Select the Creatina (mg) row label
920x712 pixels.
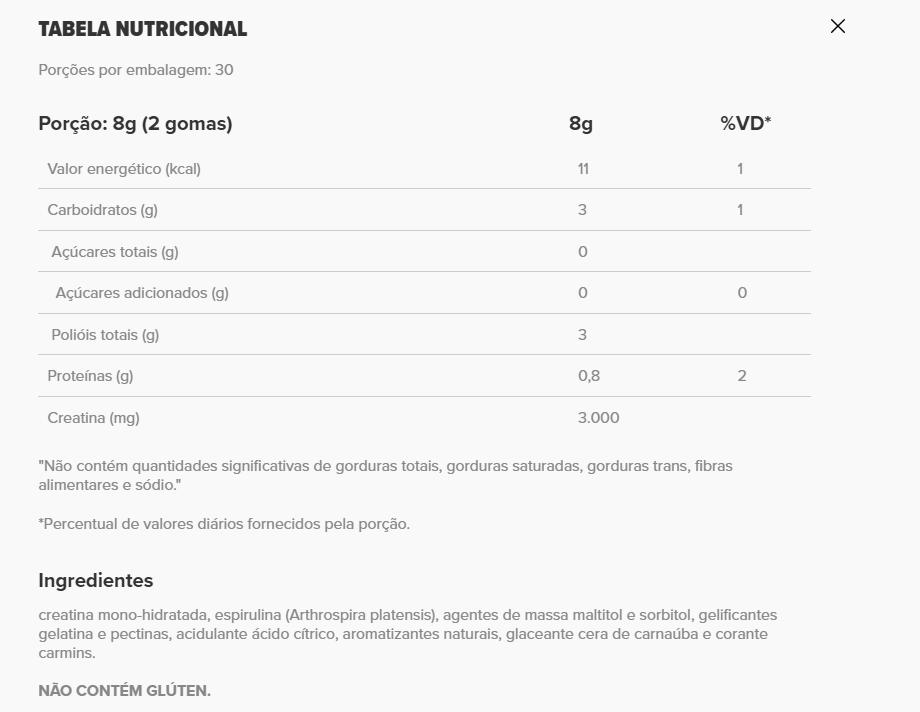[x=93, y=418]
